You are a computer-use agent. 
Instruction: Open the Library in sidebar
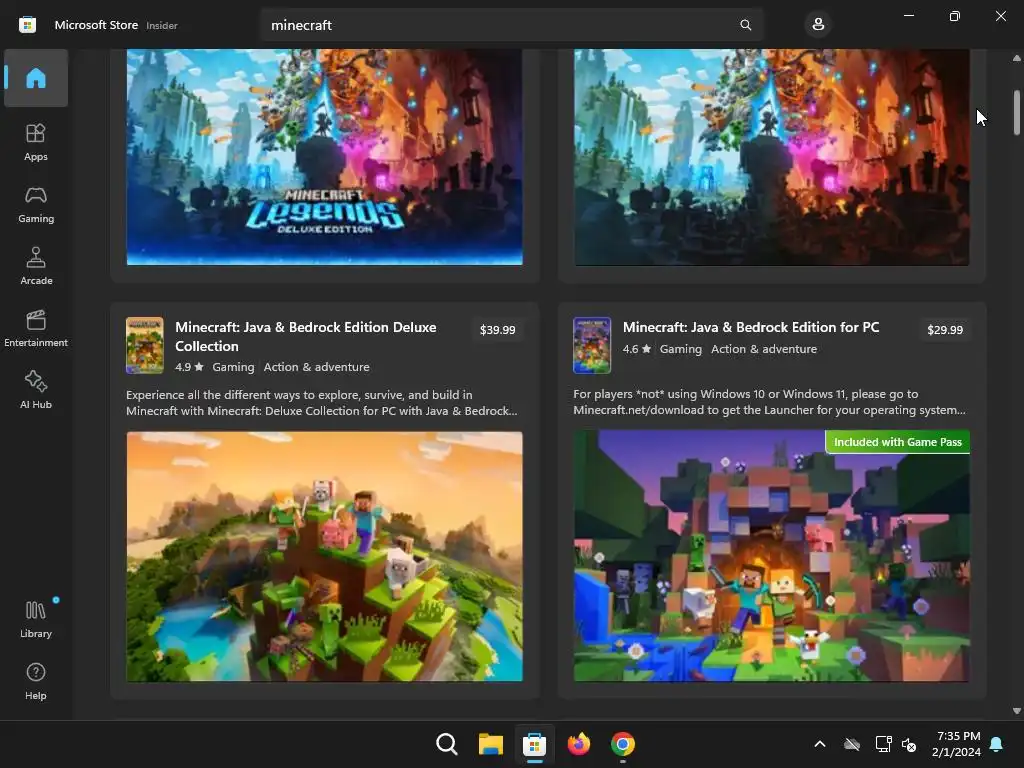point(36,619)
